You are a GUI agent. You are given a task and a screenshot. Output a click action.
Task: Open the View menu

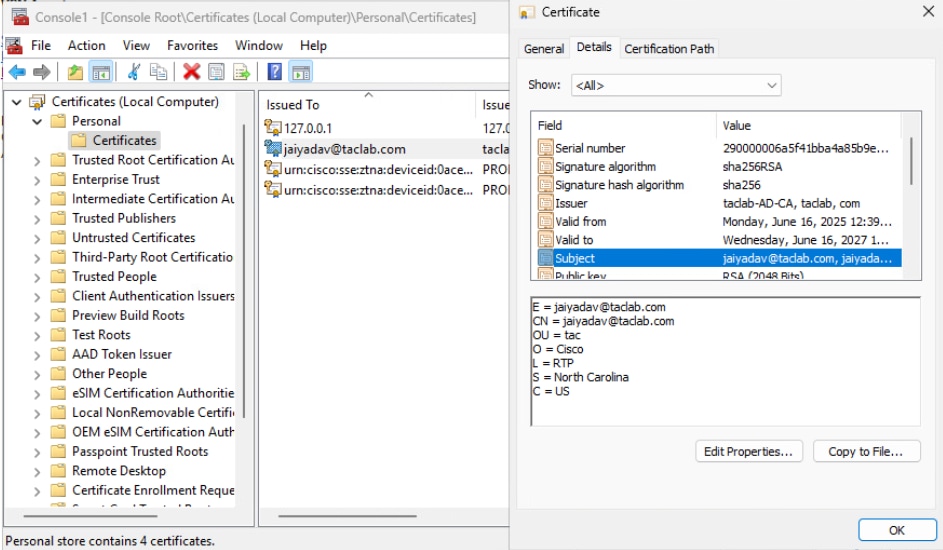pyautogui.click(x=137, y=46)
